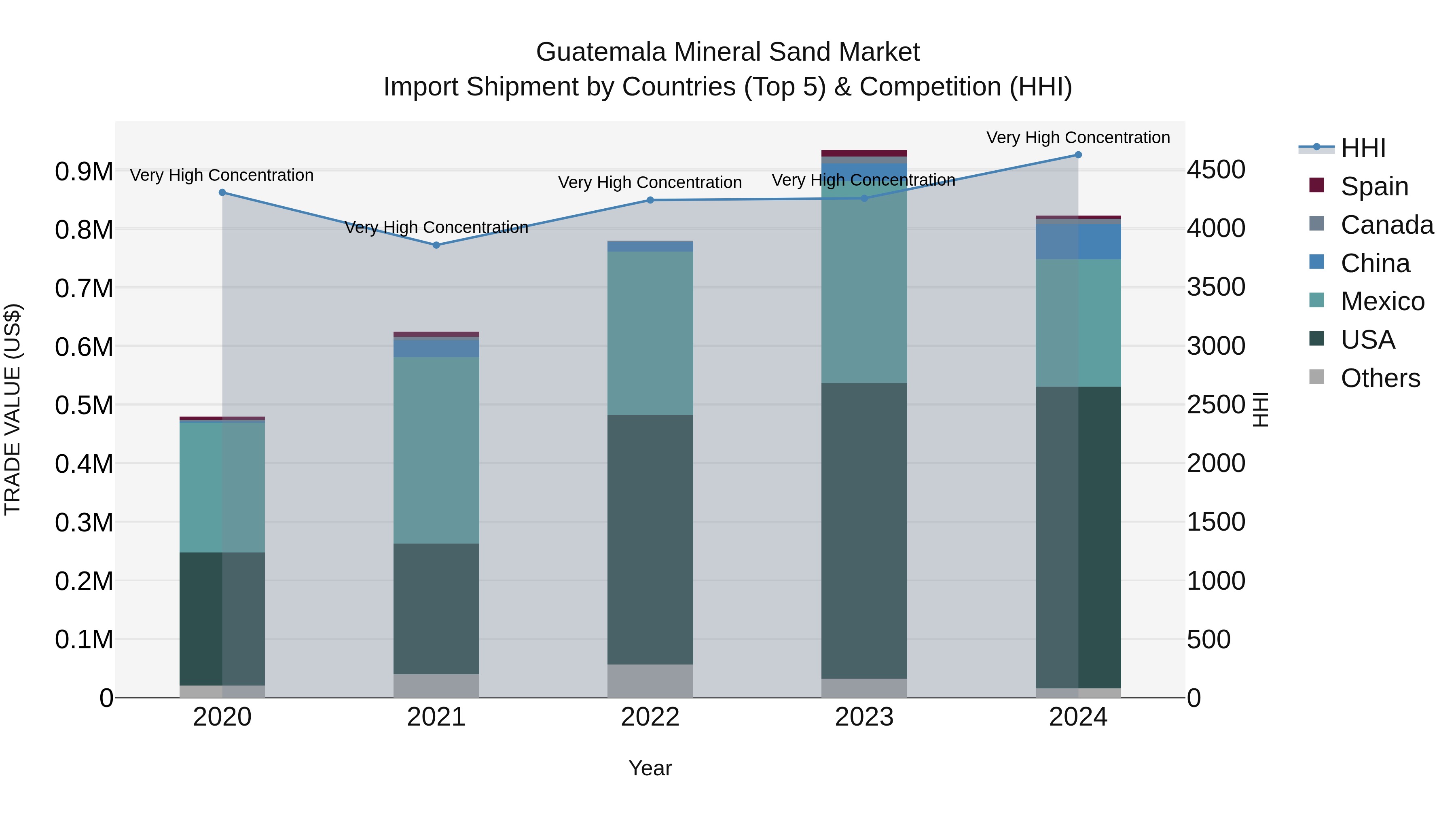The height and width of the screenshot is (819, 1456).
Task: Click the 2020 x-axis label
Action: [222, 717]
